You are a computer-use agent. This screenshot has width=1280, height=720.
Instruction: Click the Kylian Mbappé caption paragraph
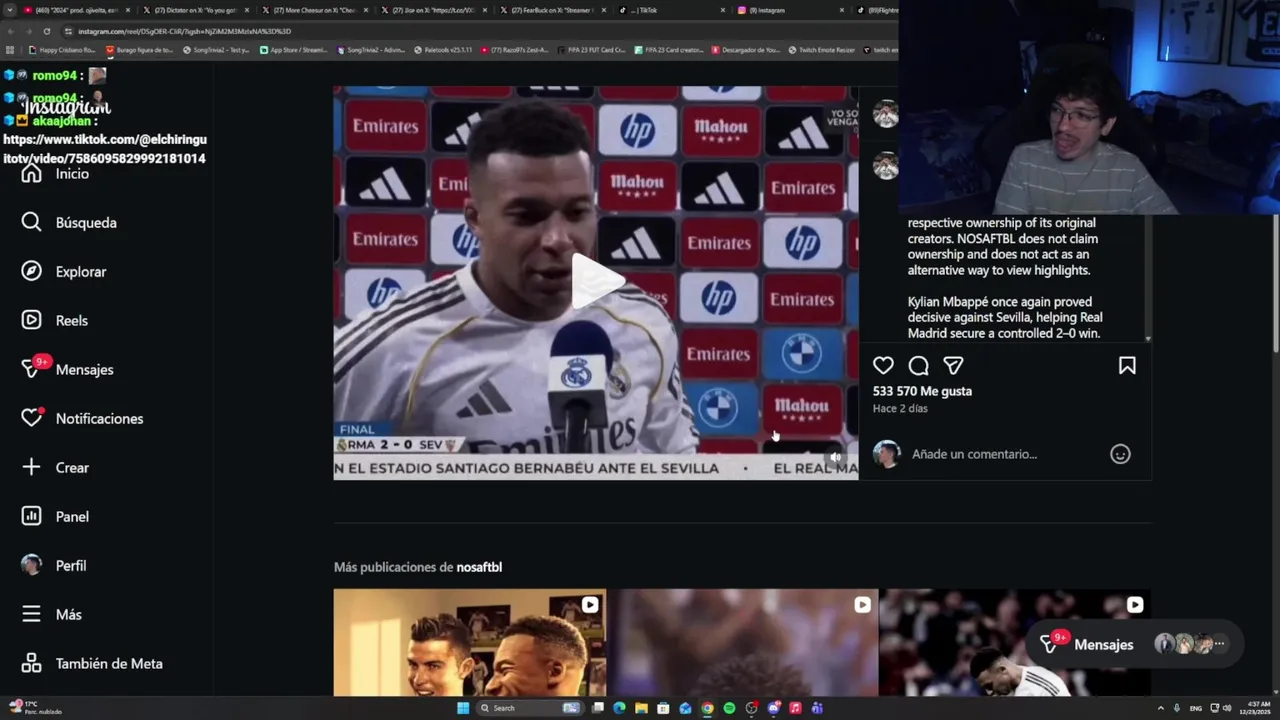pos(1005,318)
